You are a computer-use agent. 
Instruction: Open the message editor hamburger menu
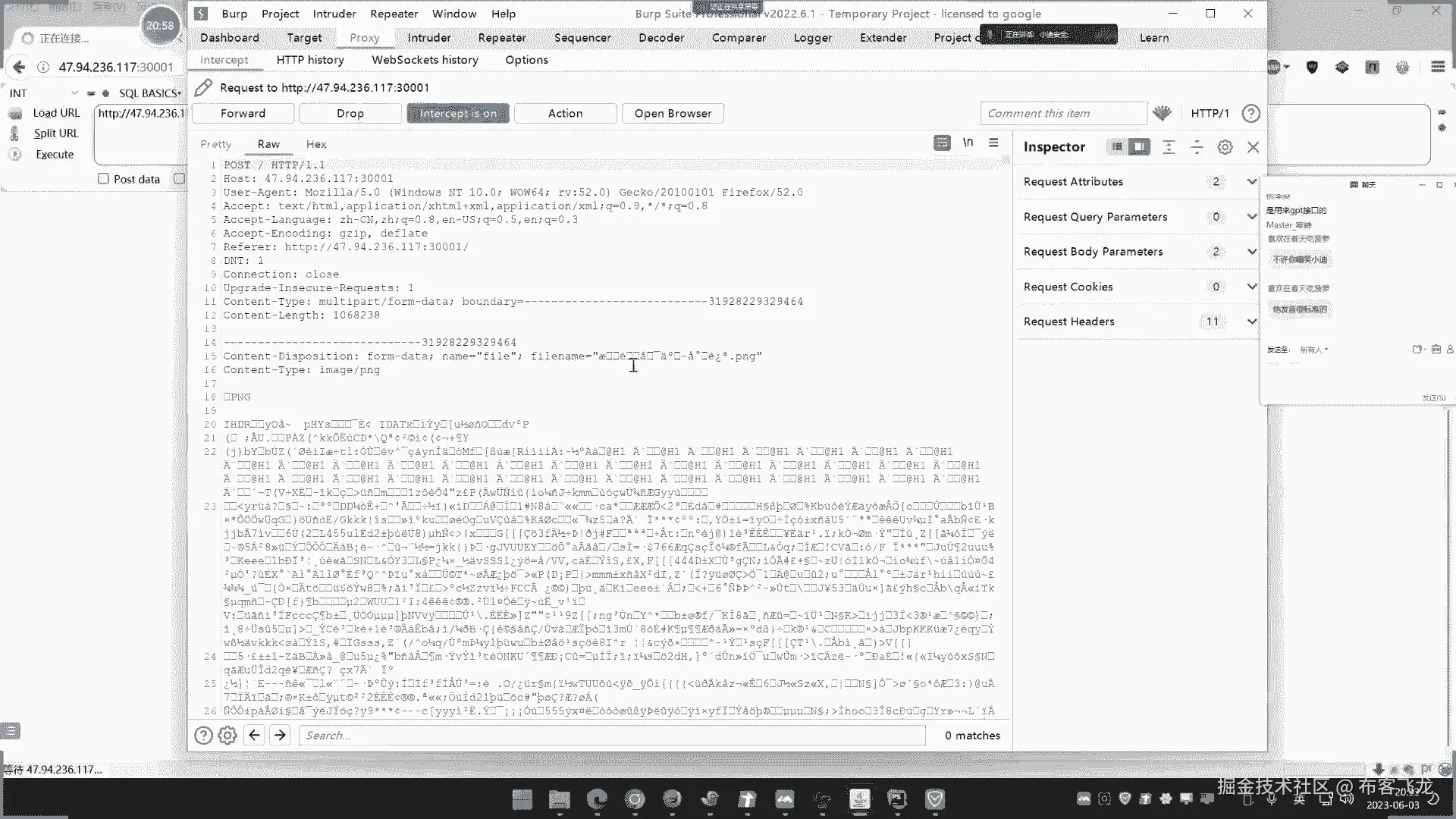coord(993,143)
